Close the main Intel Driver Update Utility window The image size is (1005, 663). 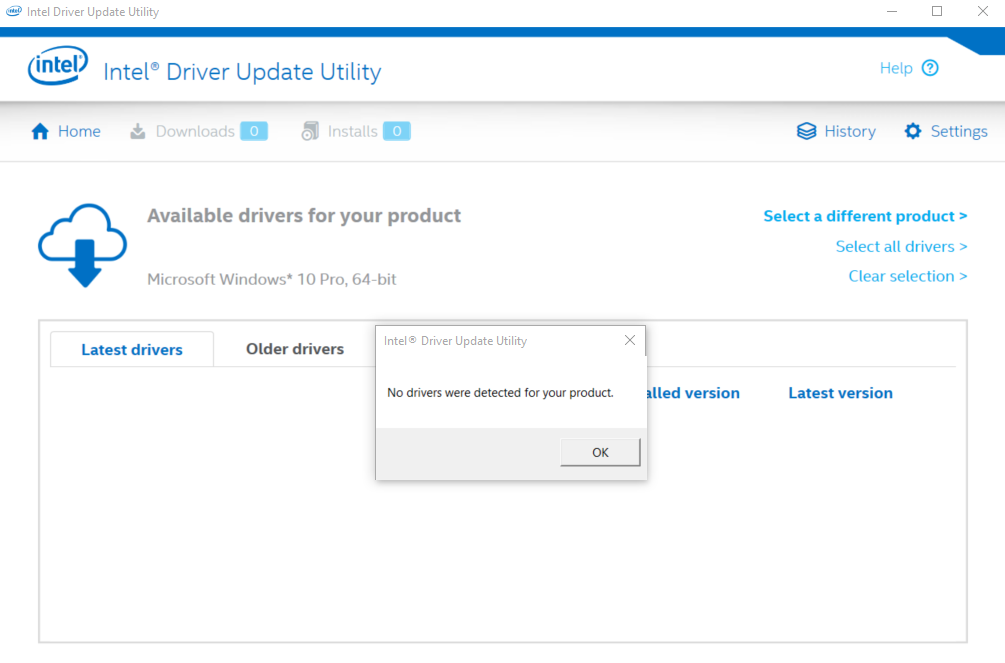(x=983, y=12)
